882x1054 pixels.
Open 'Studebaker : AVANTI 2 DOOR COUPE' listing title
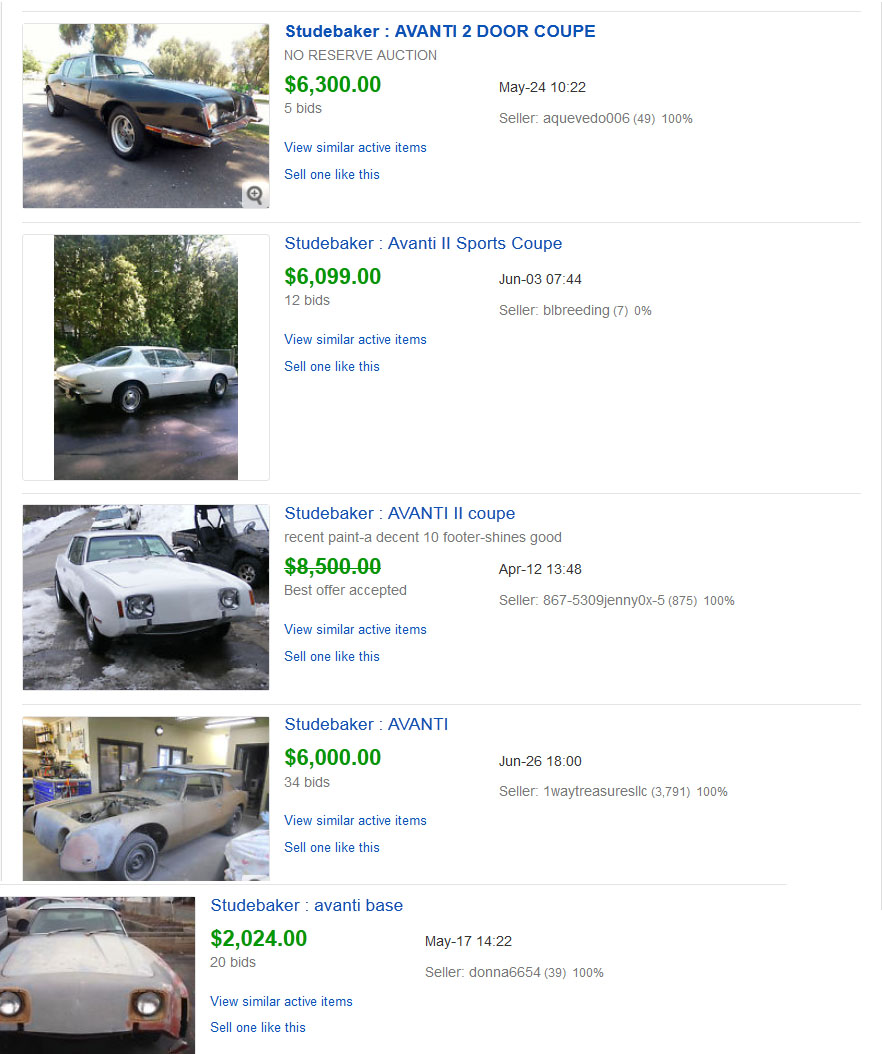(439, 31)
